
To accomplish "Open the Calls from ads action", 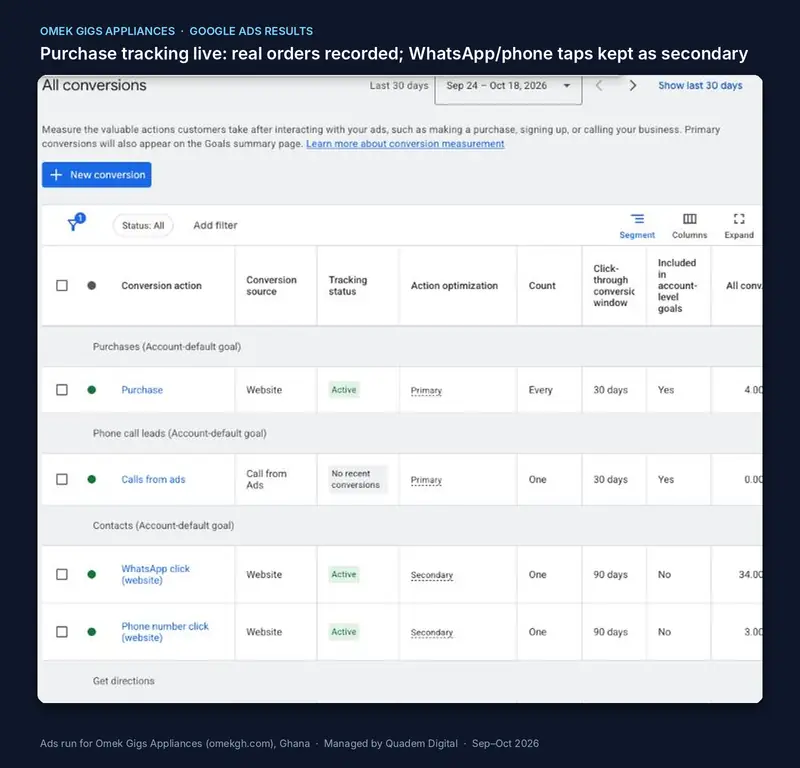I will (153, 479).
